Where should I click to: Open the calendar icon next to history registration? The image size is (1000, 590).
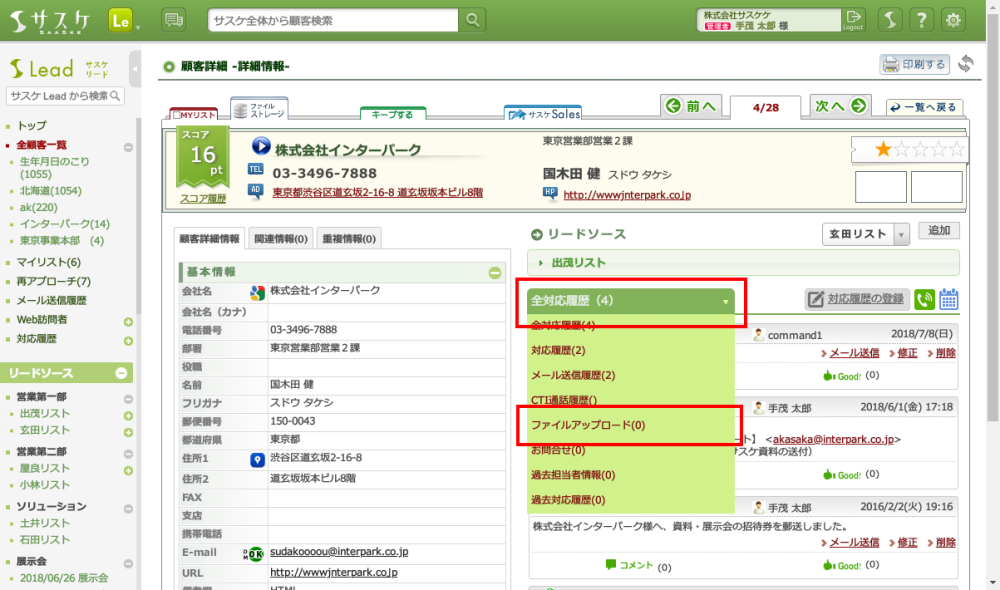pyautogui.click(x=949, y=299)
